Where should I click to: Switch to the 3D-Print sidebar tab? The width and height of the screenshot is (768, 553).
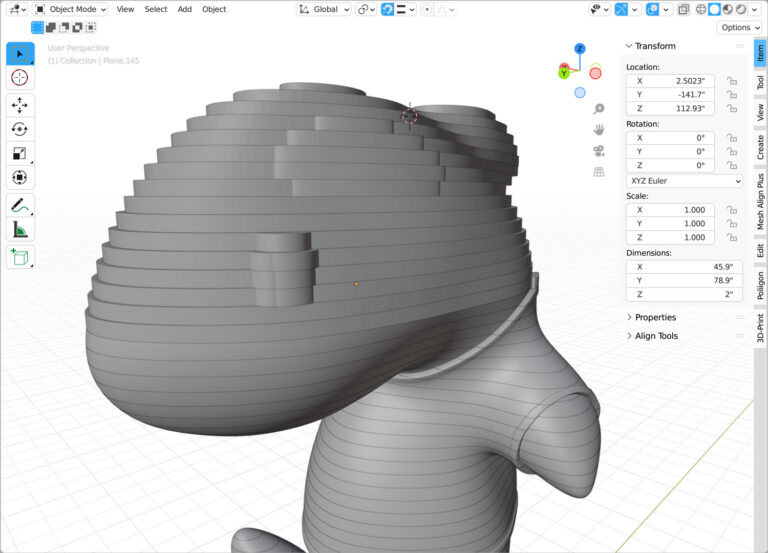pos(760,328)
